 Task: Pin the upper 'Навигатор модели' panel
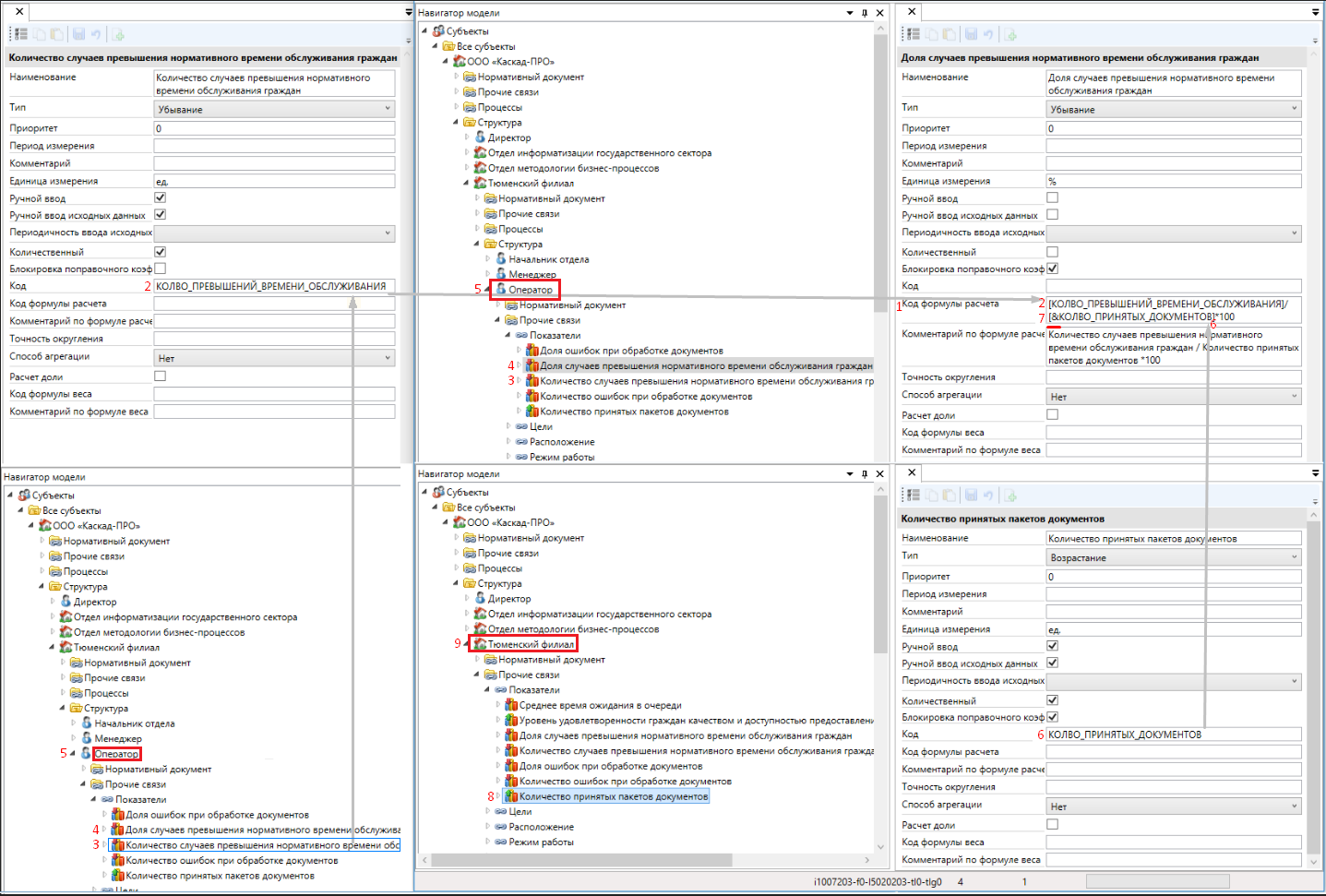[865, 13]
